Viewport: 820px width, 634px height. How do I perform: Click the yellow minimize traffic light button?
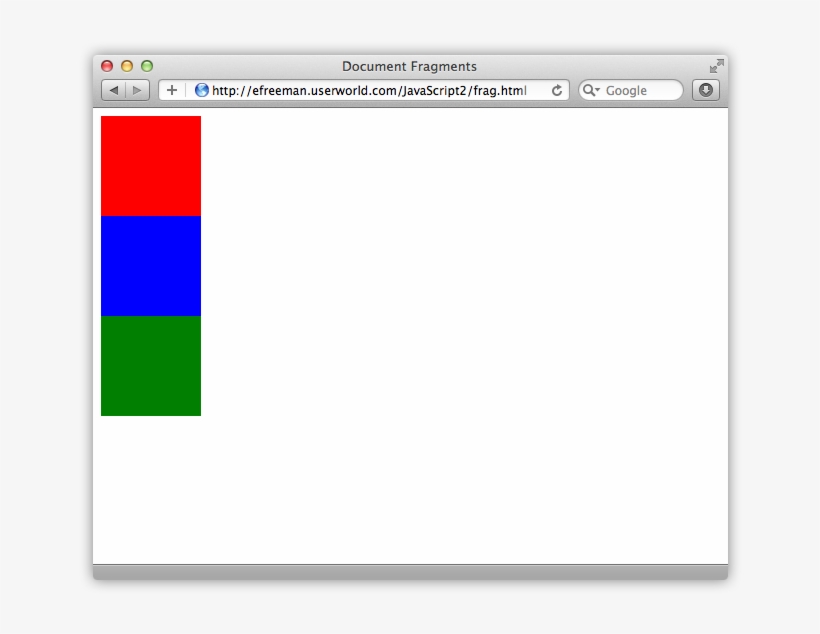(127, 65)
